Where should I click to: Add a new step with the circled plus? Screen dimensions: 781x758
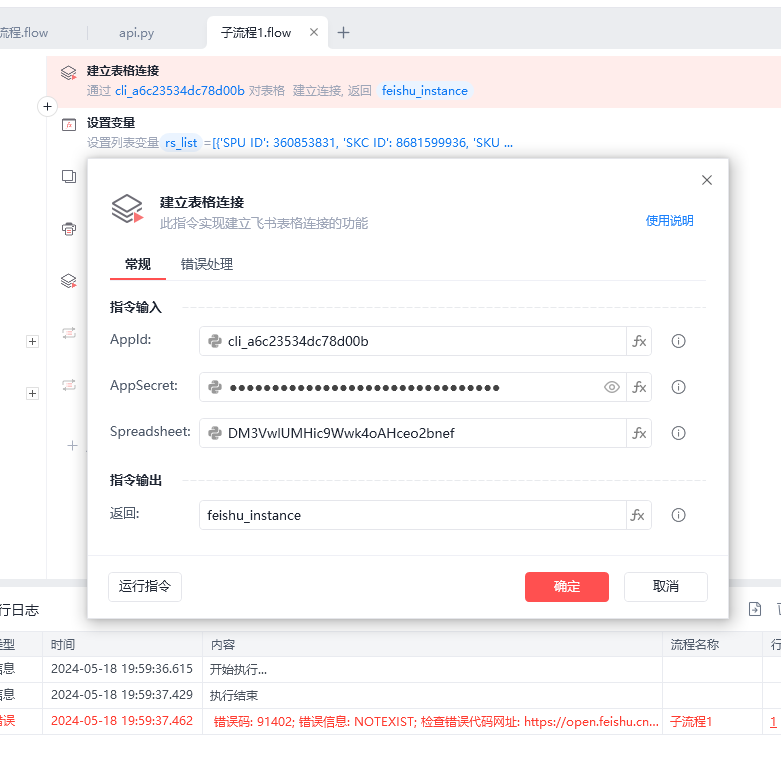47,106
